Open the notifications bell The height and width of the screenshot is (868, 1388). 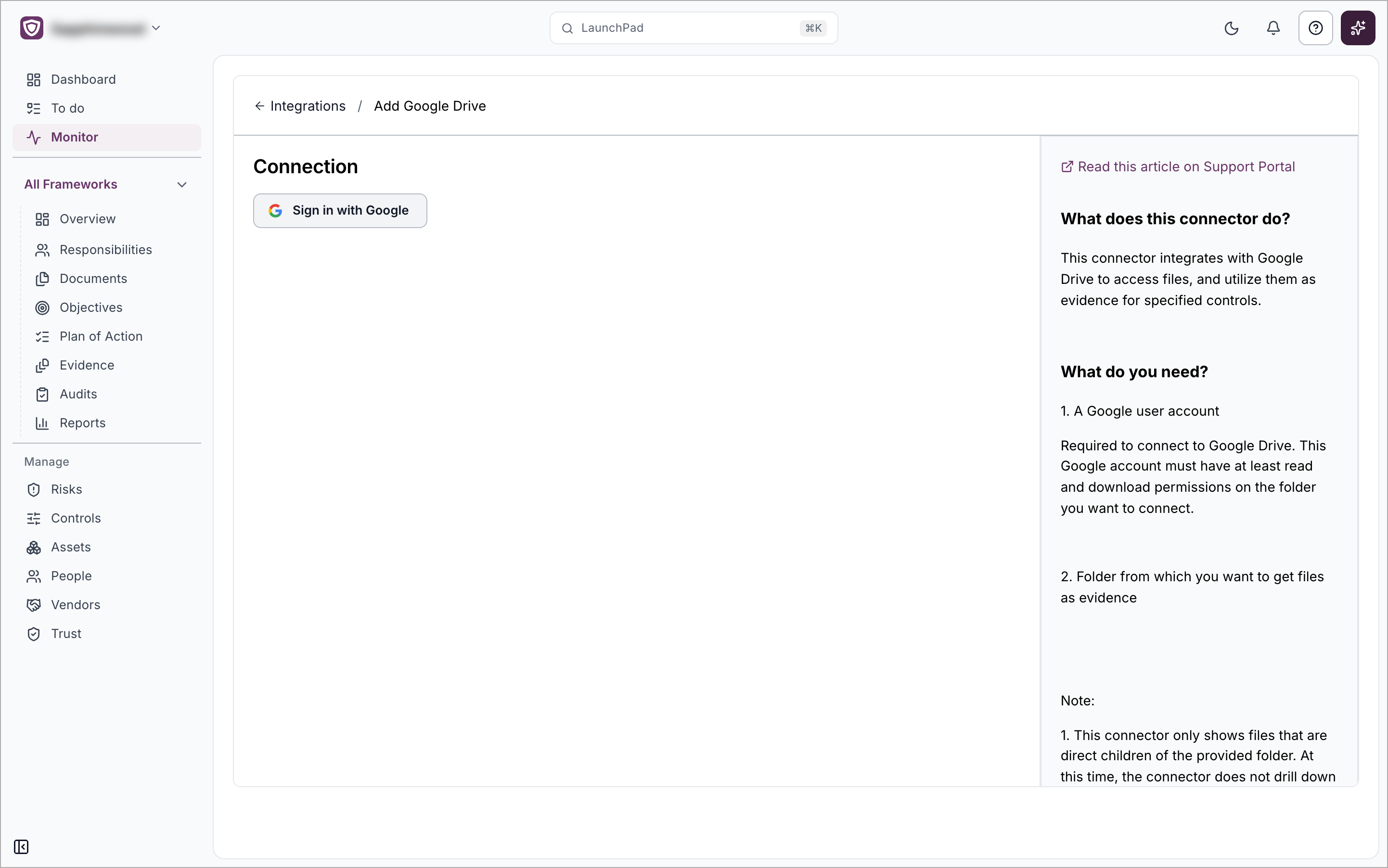pos(1273,28)
